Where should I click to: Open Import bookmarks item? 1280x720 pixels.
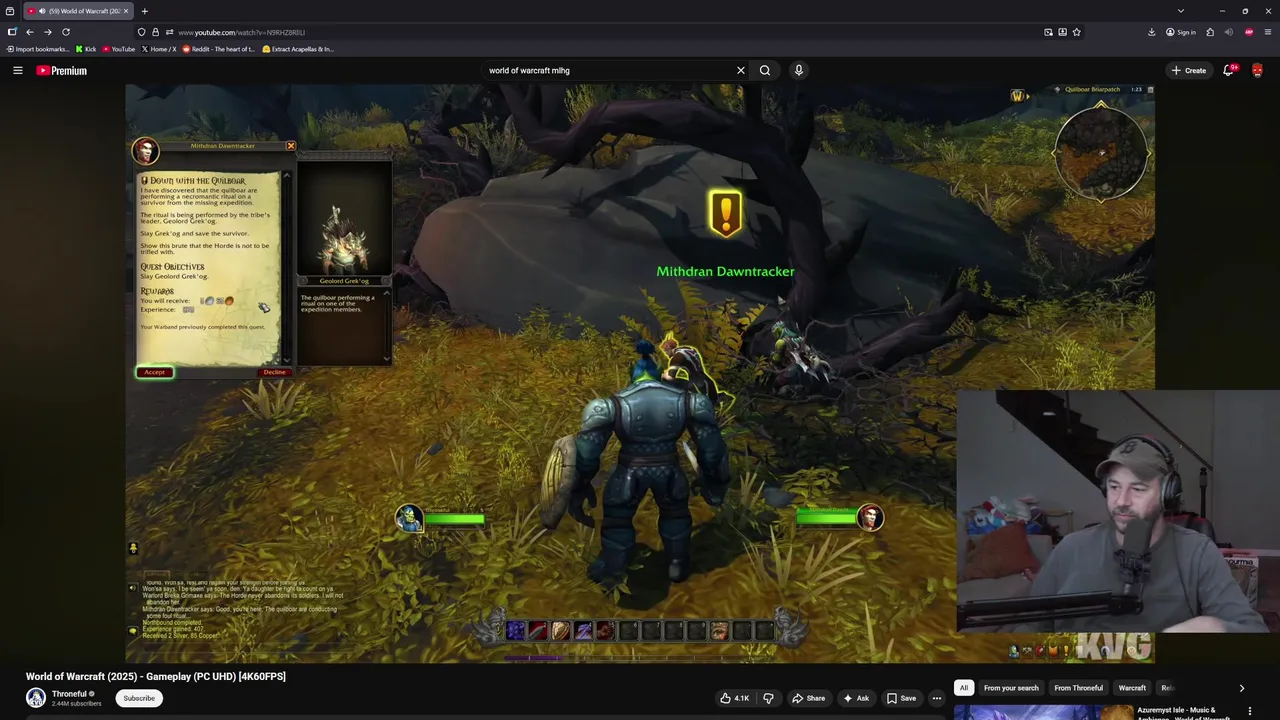(x=38, y=49)
